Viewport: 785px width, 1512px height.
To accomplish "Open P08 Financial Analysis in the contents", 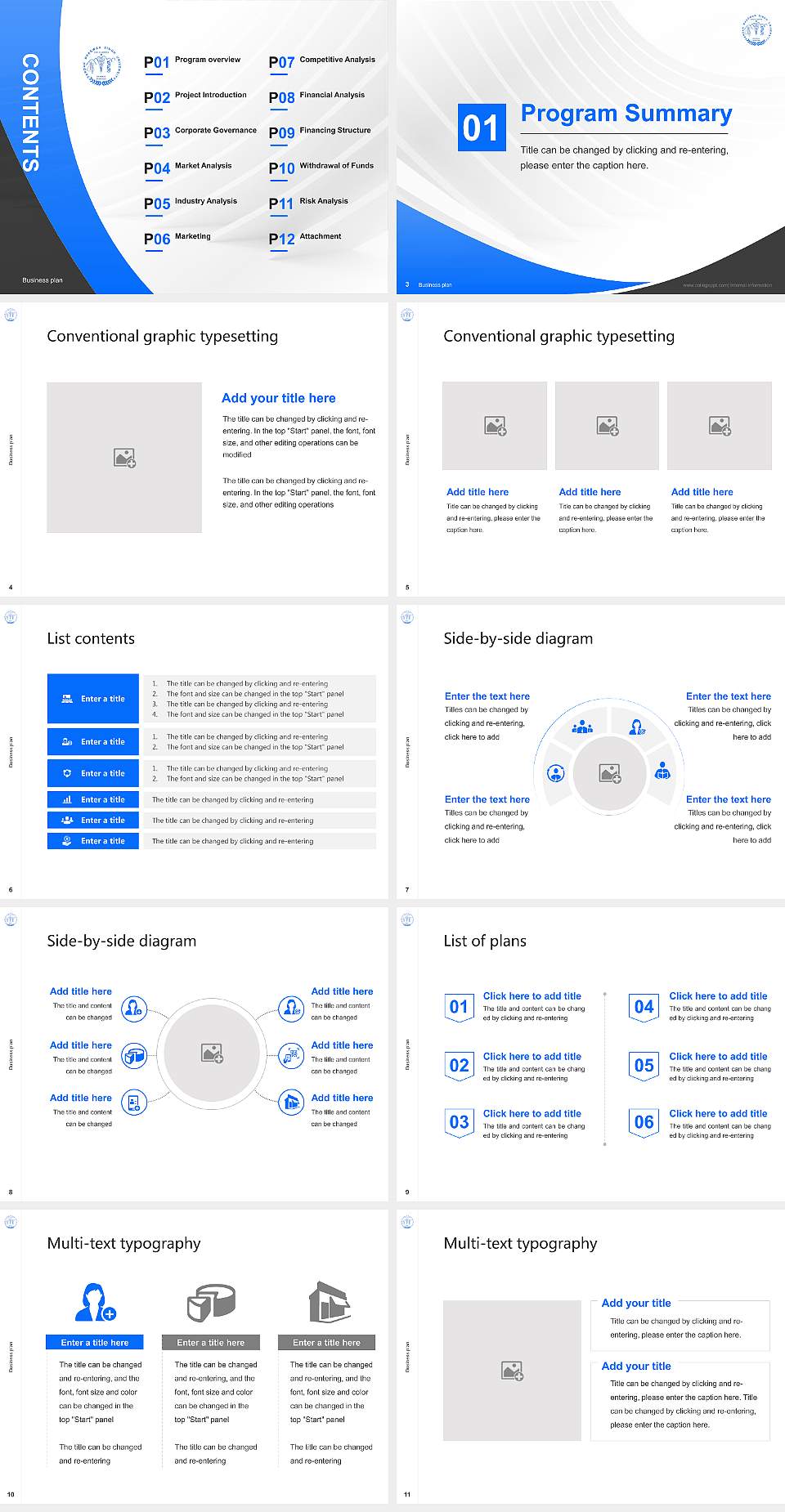I will click(x=317, y=97).
